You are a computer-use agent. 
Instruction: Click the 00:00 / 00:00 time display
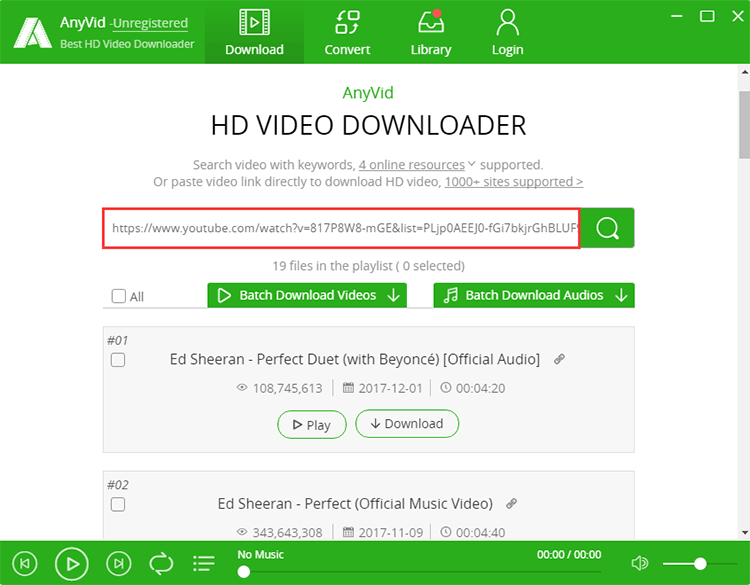point(569,555)
